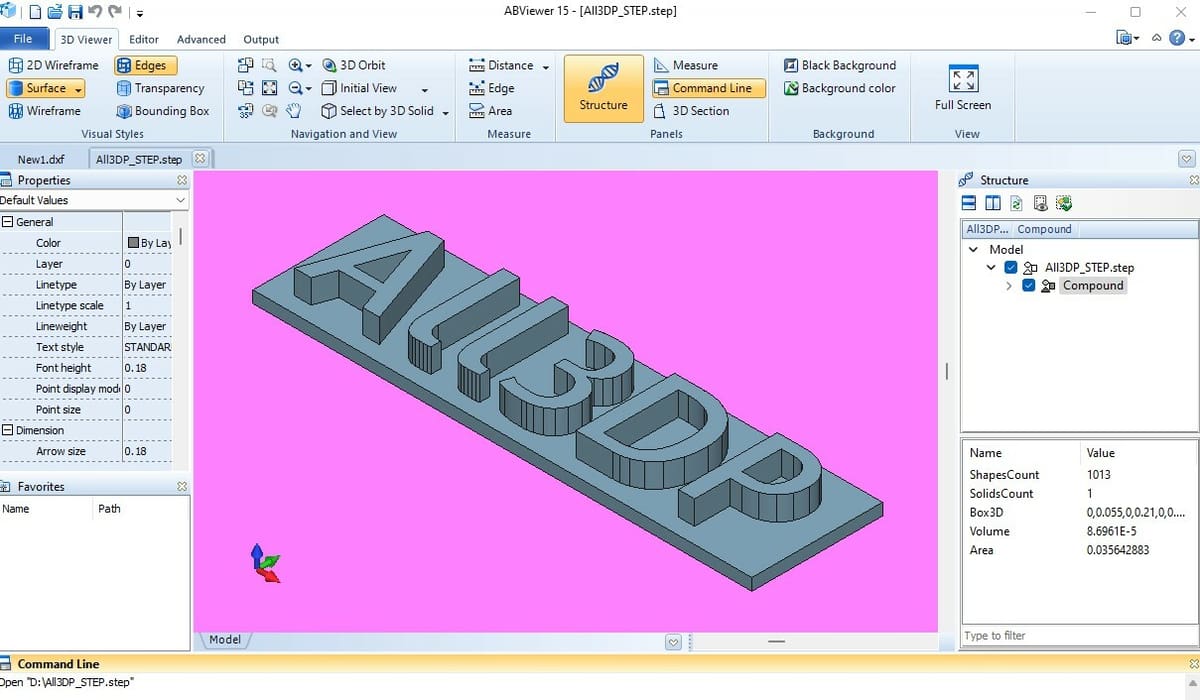Click the green checkmark selection icon in Structure
This screenshot has width=1200, height=700.
click(1064, 203)
